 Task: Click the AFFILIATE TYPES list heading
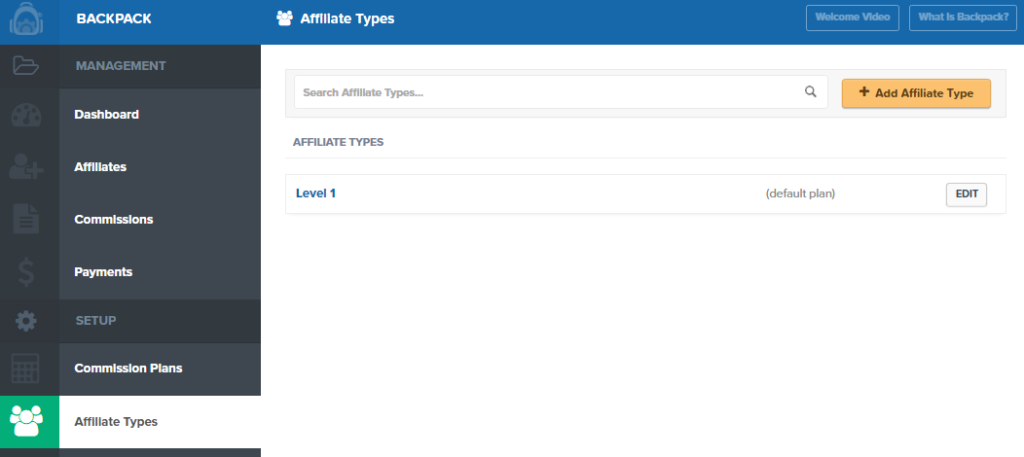click(x=338, y=142)
